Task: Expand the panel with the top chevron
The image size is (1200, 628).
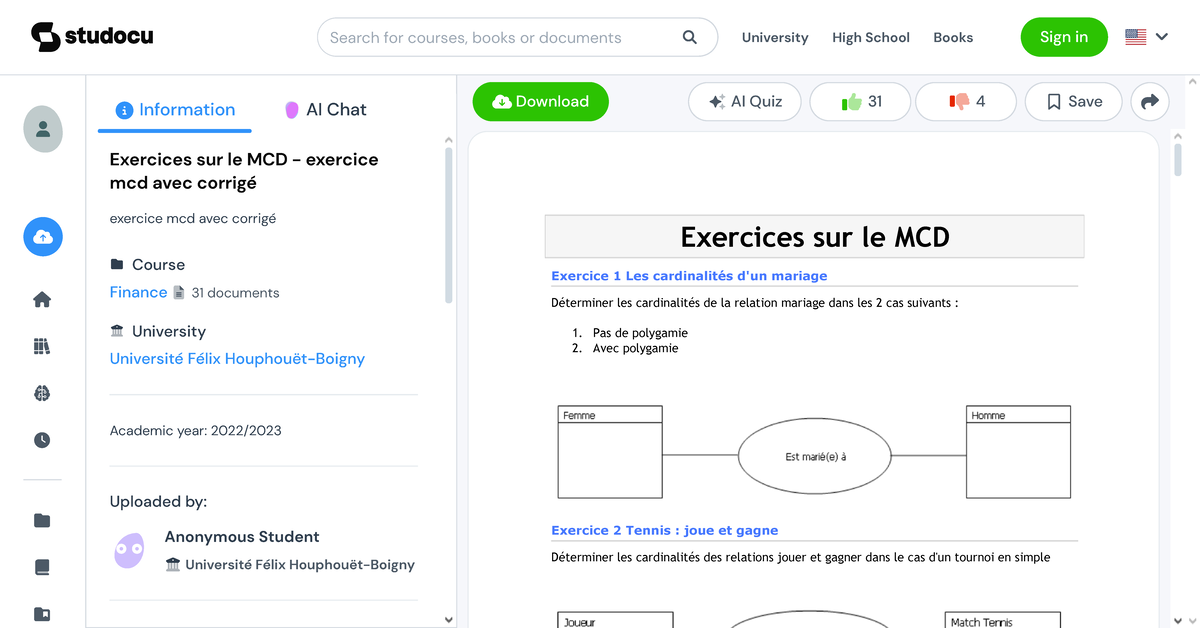Action: tap(448, 142)
